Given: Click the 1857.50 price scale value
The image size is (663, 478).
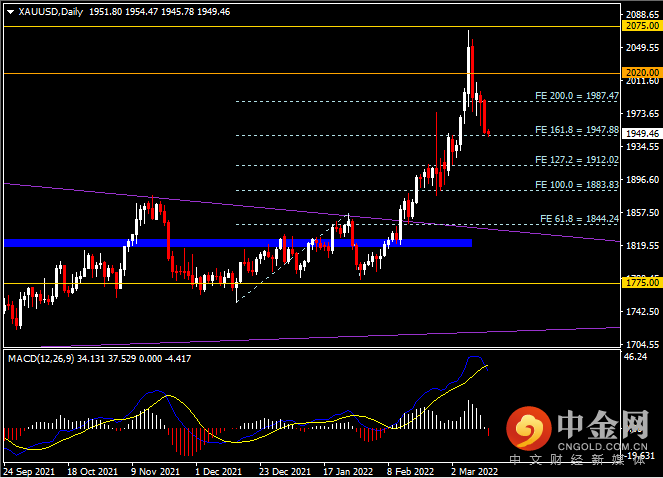Looking at the screenshot, I should [x=642, y=212].
